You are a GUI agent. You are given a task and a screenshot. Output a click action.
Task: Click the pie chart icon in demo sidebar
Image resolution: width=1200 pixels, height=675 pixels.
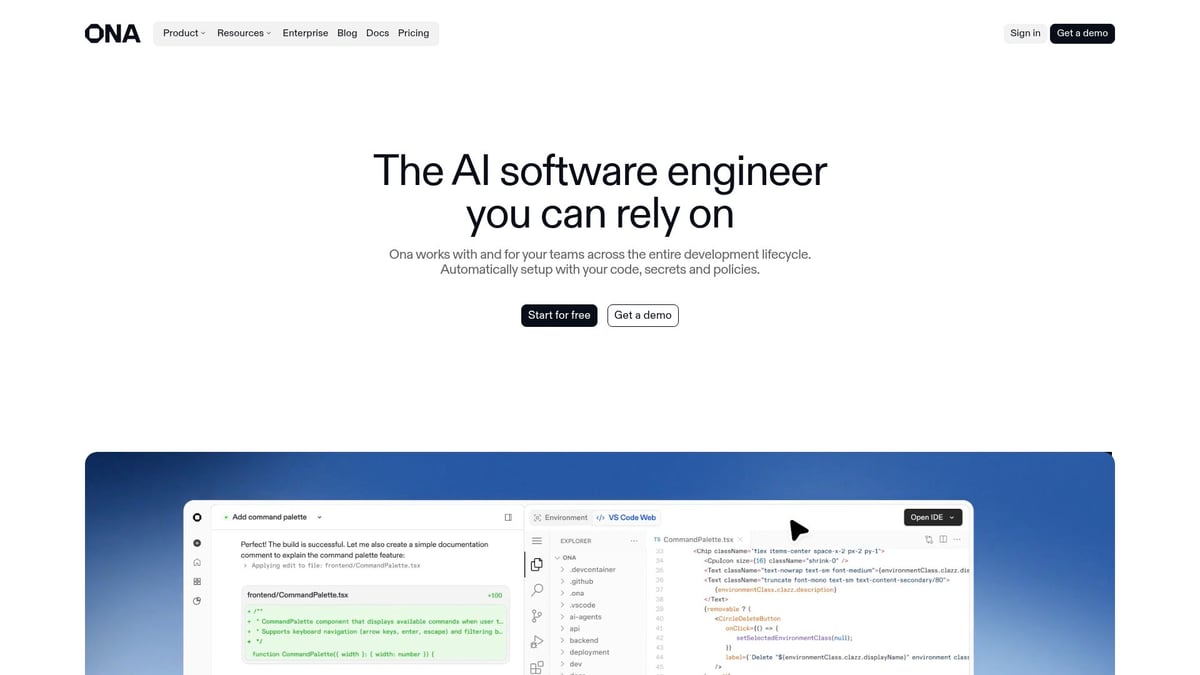point(197,601)
